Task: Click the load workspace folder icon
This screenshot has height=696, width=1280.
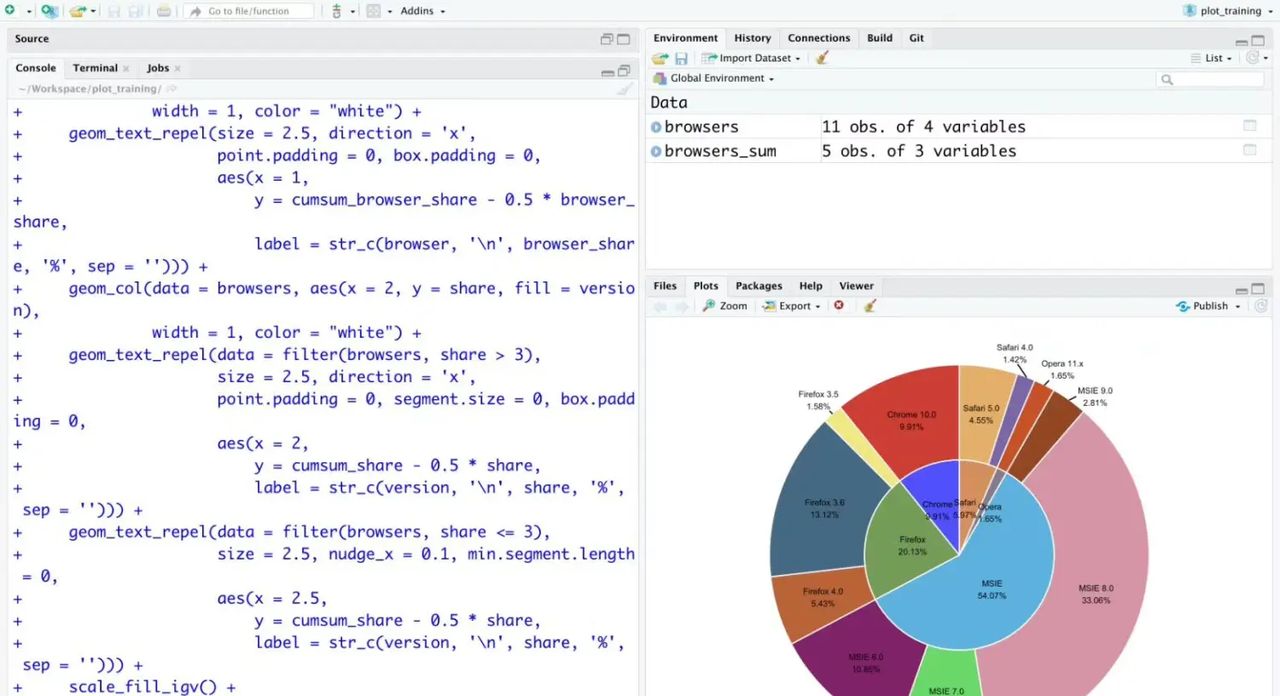Action: 660,58
